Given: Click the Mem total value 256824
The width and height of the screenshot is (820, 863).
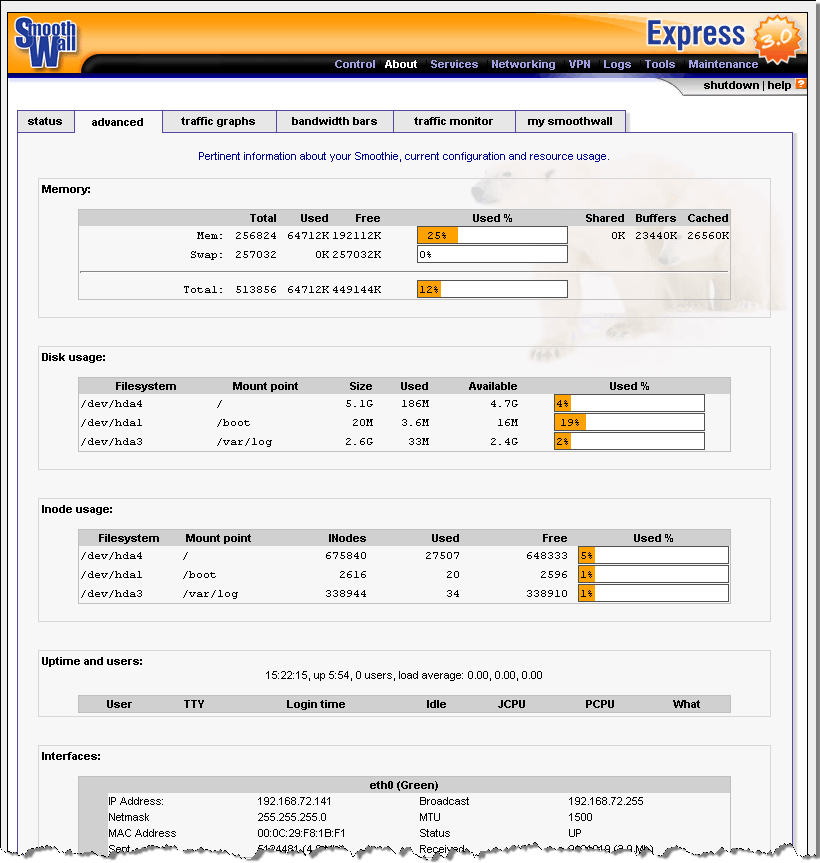Looking at the screenshot, I should click(x=255, y=236).
